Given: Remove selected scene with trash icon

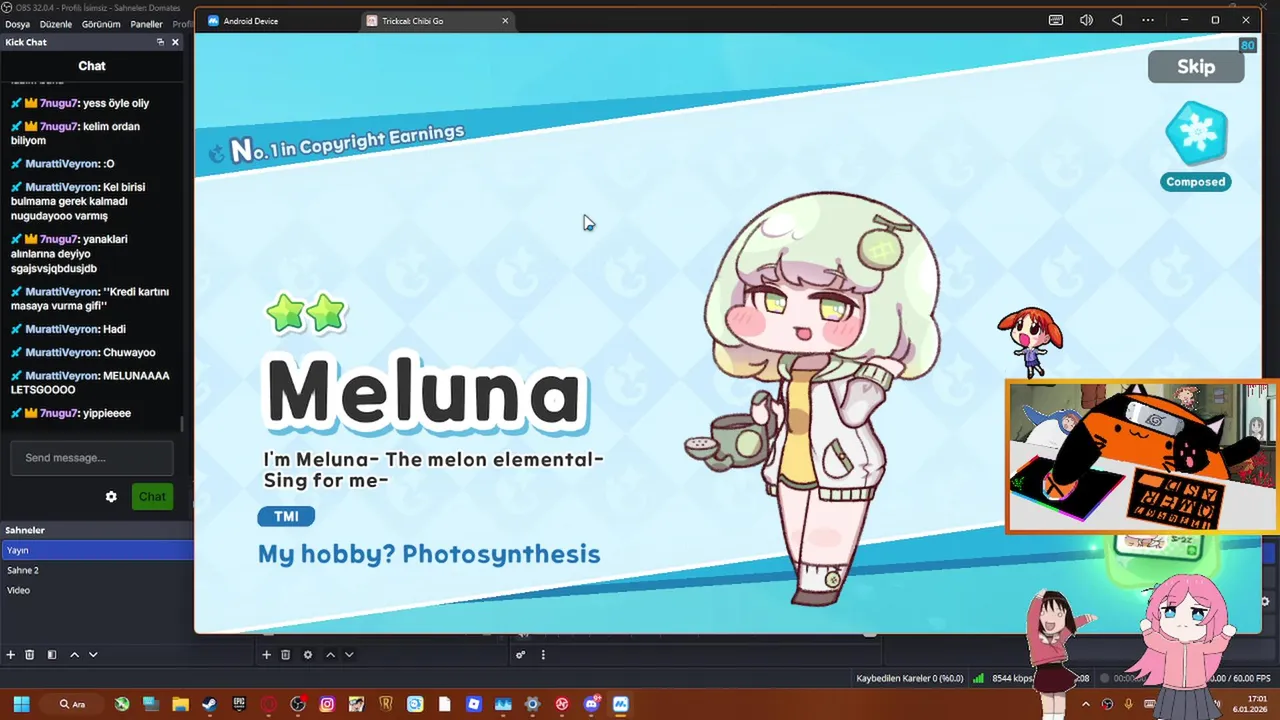Looking at the screenshot, I should pos(30,655).
